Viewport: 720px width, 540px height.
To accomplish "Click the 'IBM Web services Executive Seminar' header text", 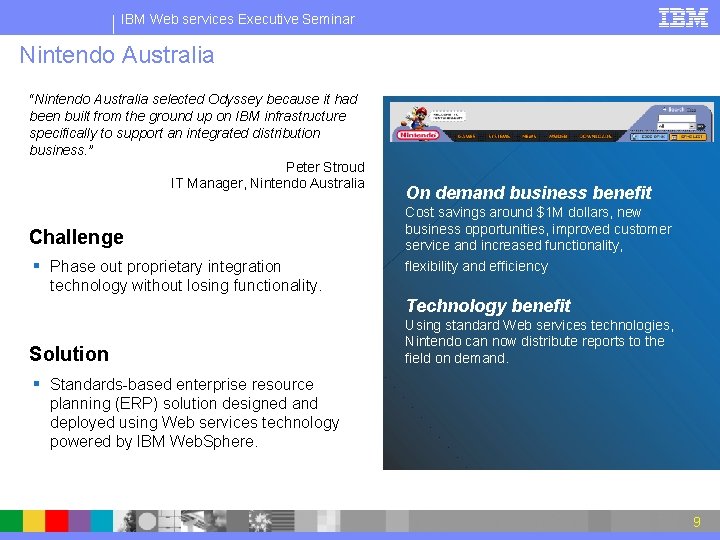I will click(238, 19).
